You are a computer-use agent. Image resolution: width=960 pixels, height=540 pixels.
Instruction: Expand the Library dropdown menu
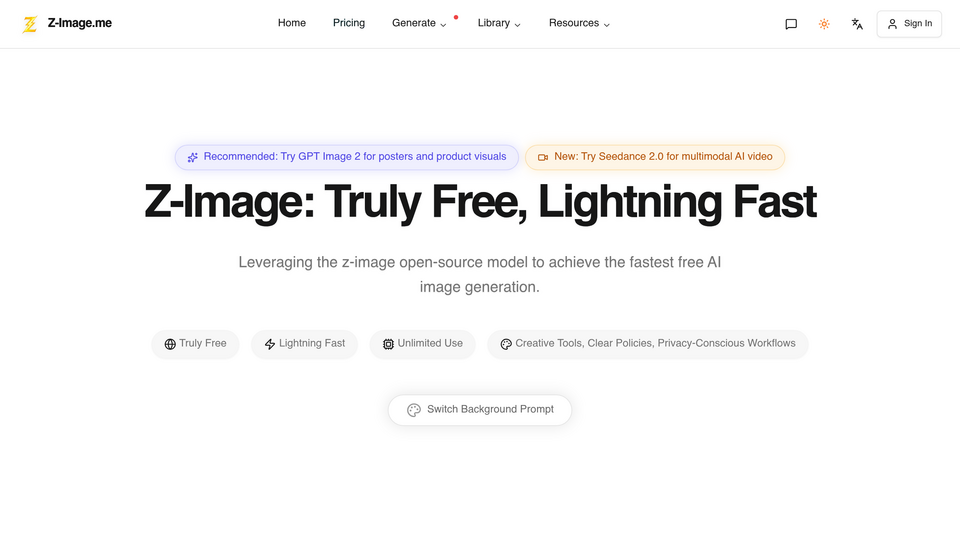point(499,23)
